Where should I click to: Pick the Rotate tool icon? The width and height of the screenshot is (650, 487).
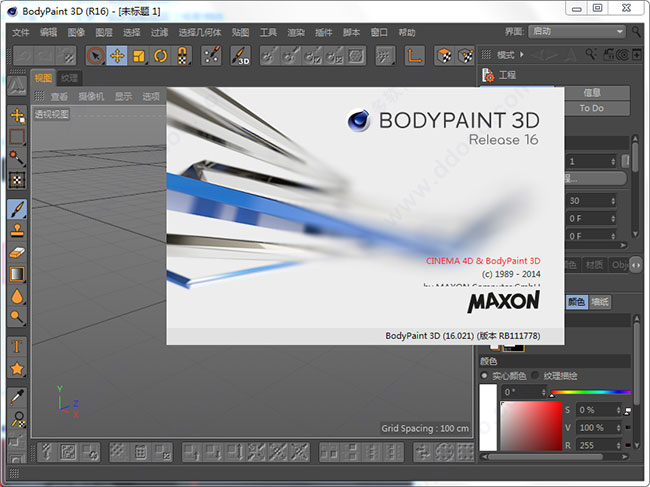[x=160, y=56]
